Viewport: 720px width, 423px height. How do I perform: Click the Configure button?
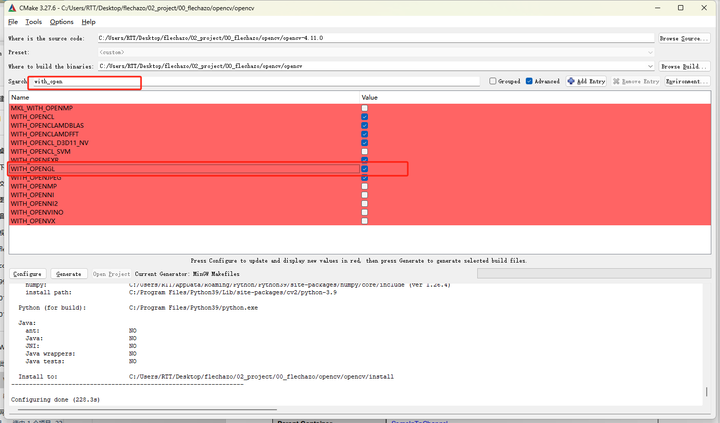click(28, 274)
